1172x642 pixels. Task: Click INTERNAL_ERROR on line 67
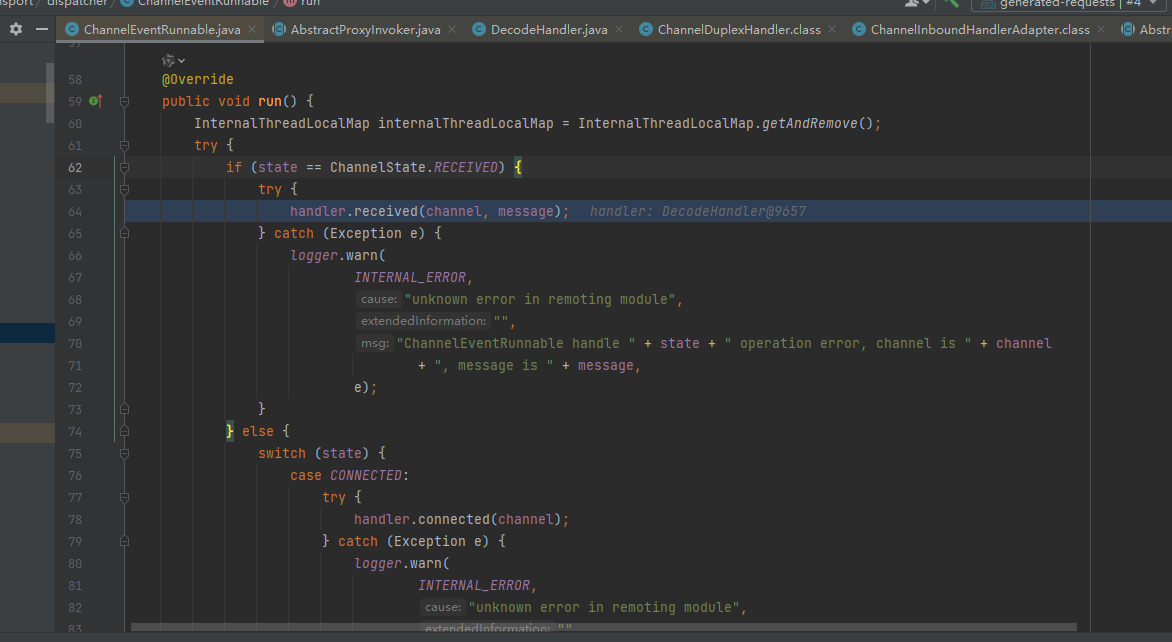[x=410, y=277]
